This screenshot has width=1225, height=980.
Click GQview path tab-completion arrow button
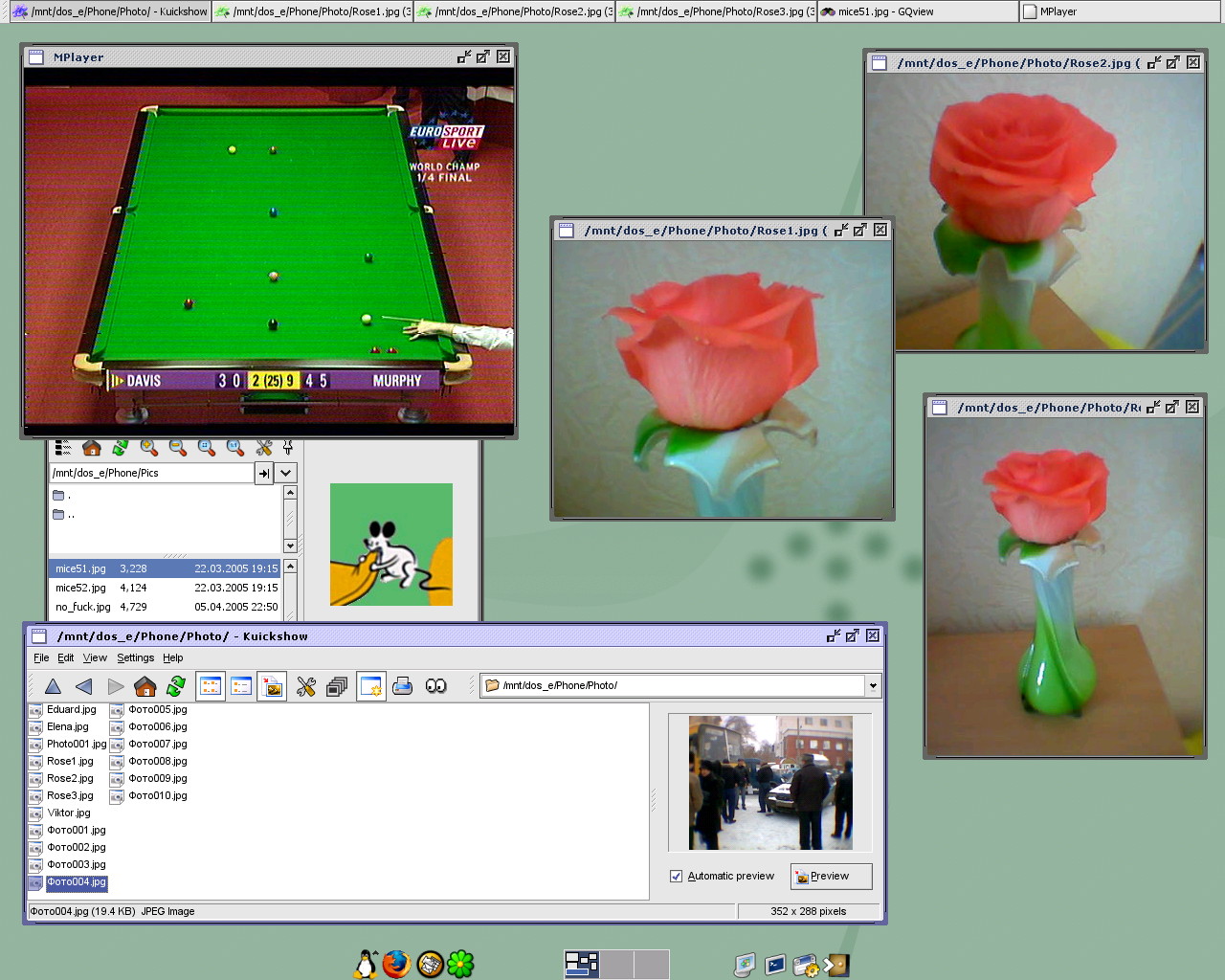(263, 473)
